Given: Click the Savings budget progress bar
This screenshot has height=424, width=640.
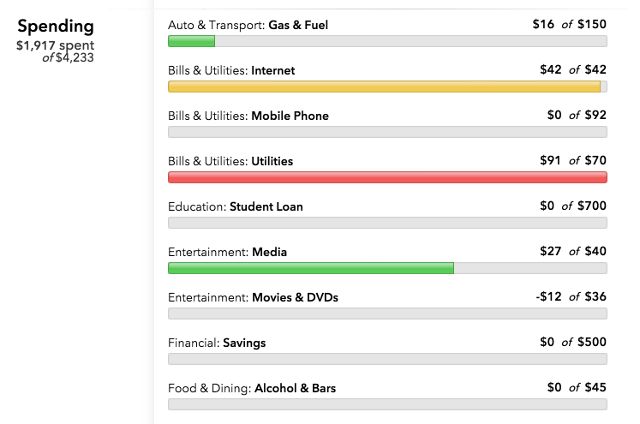Looking at the screenshot, I should 387,358.
